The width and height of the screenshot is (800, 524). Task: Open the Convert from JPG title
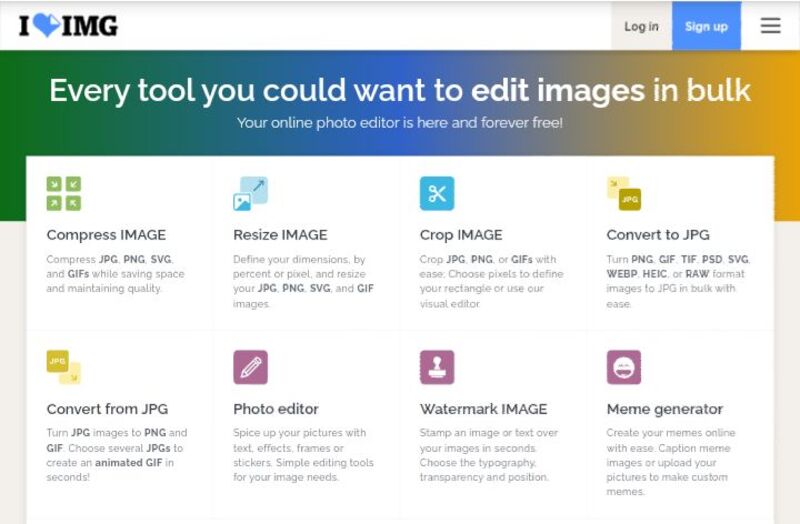107,409
